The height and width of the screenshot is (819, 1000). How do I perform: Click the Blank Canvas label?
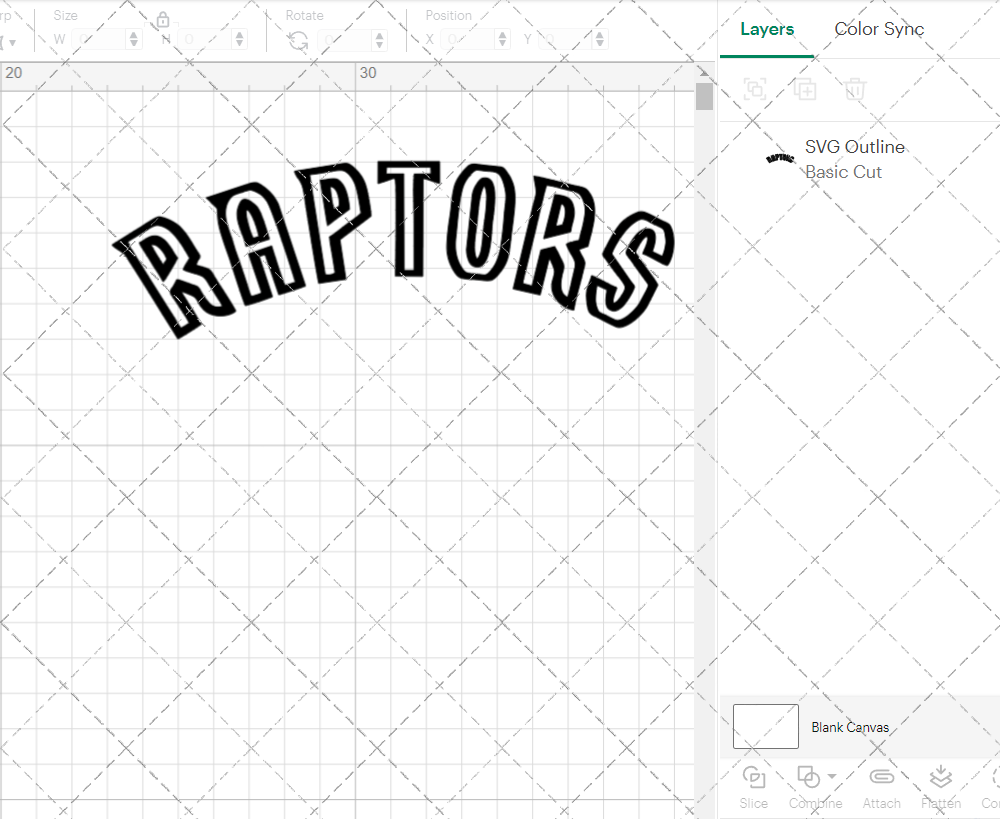click(x=850, y=727)
